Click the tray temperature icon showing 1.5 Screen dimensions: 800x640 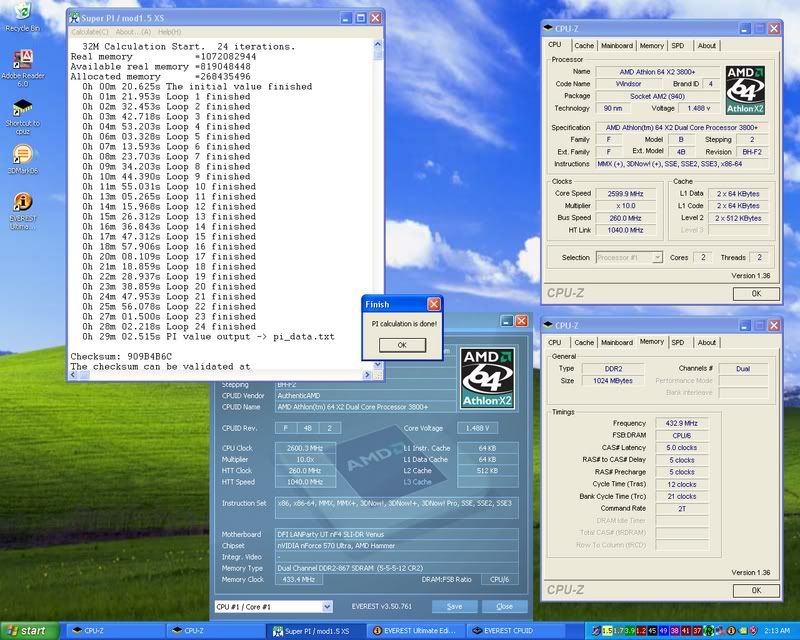(x=607, y=631)
